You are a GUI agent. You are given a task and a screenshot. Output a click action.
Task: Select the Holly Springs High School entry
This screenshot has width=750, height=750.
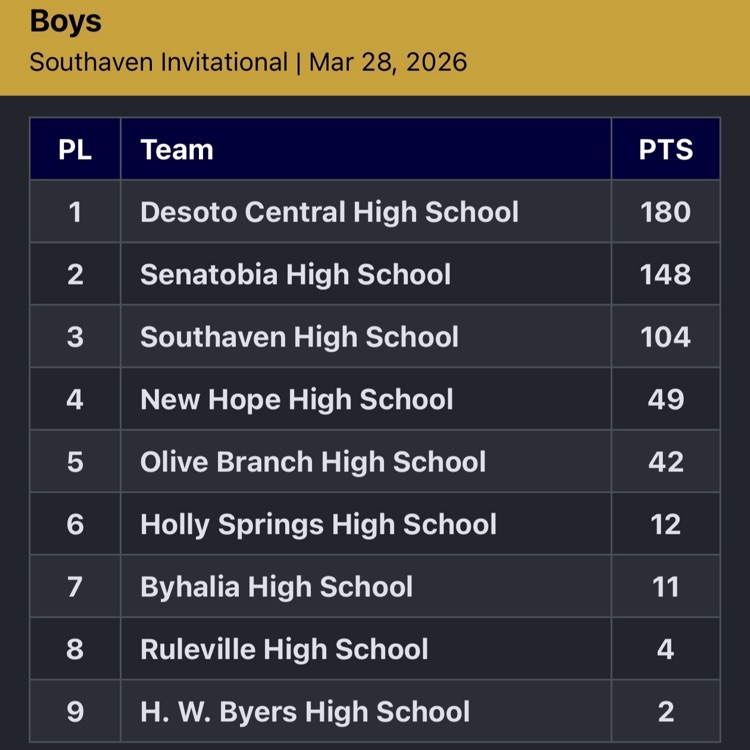point(318,524)
